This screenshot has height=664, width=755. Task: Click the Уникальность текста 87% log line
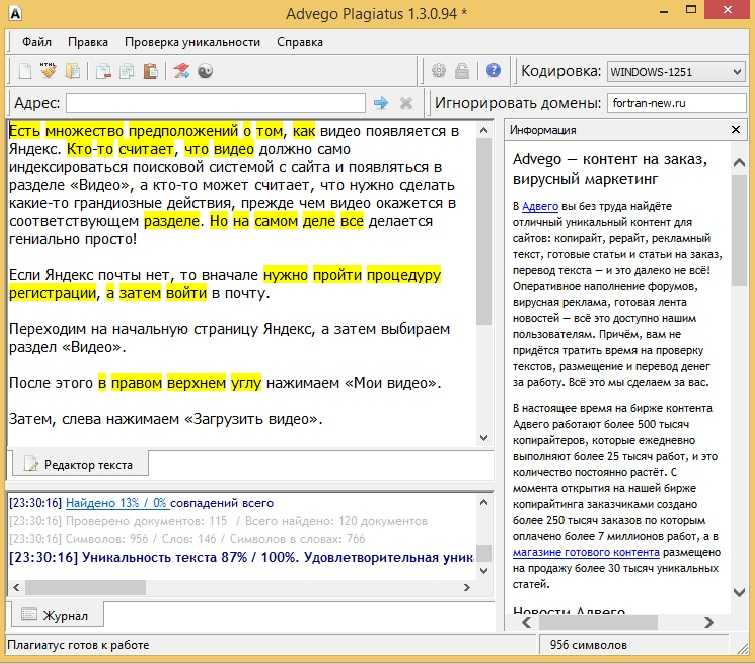(x=242, y=558)
